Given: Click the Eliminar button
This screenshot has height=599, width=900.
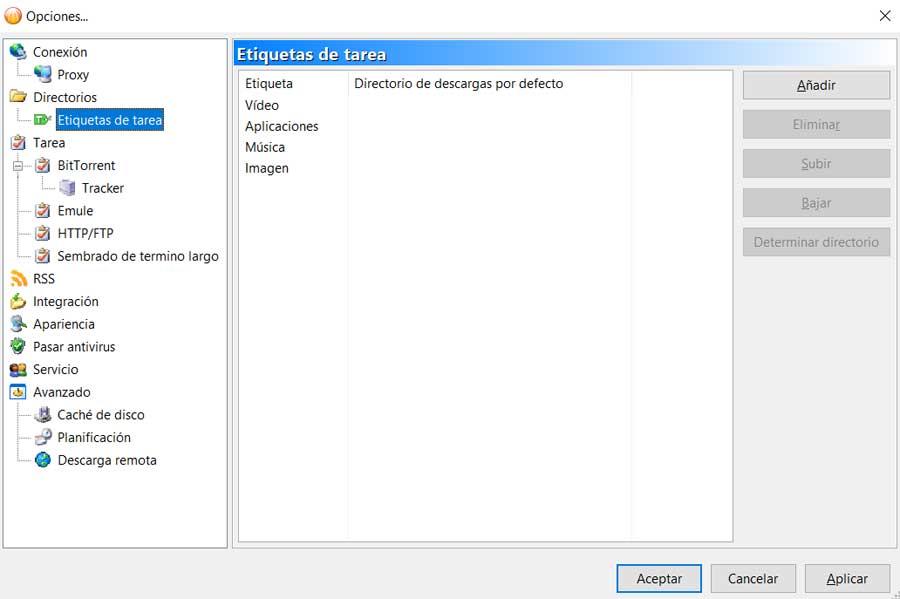Looking at the screenshot, I should [x=816, y=125].
